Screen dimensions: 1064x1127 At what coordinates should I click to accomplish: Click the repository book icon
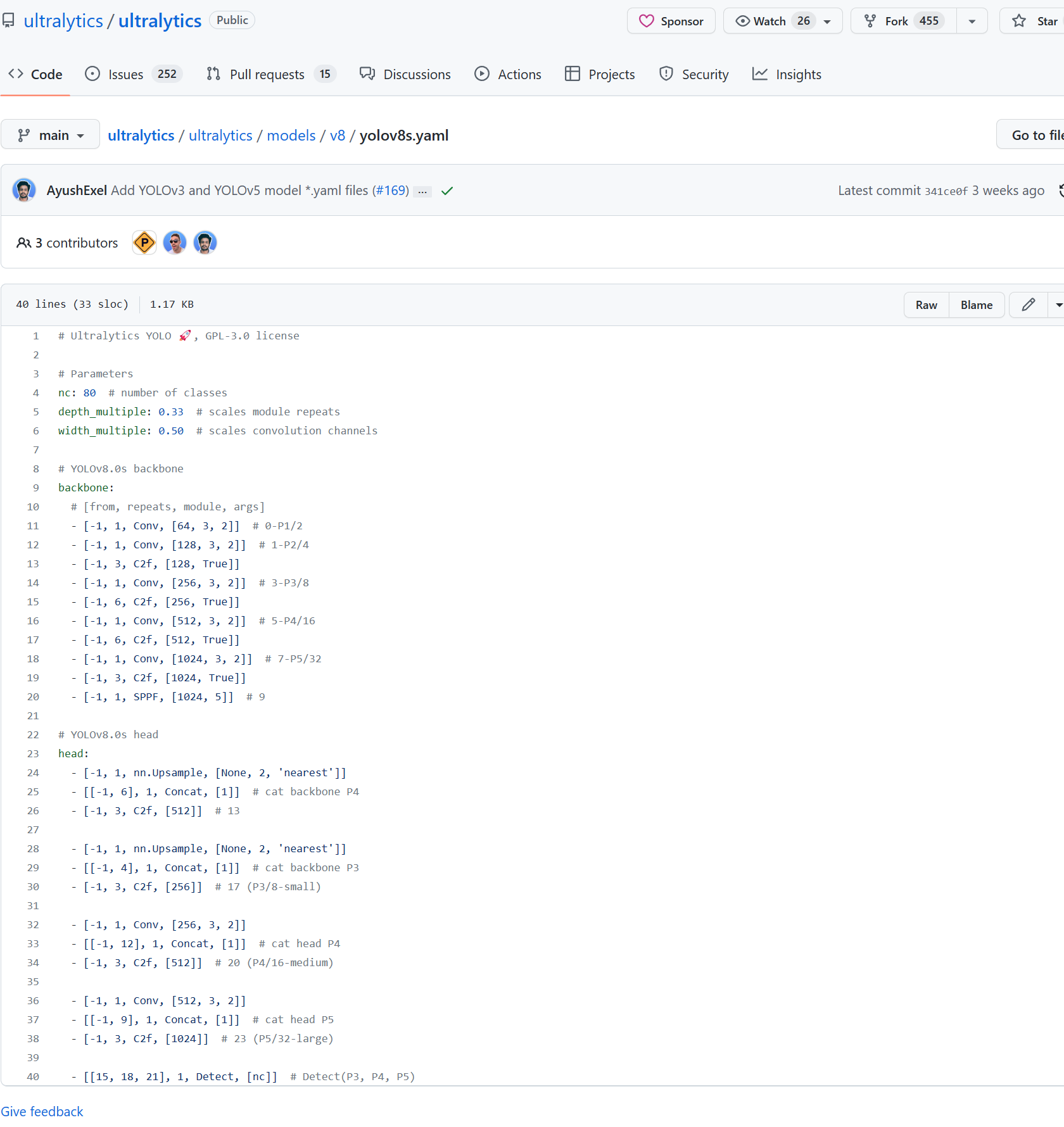[x=8, y=21]
